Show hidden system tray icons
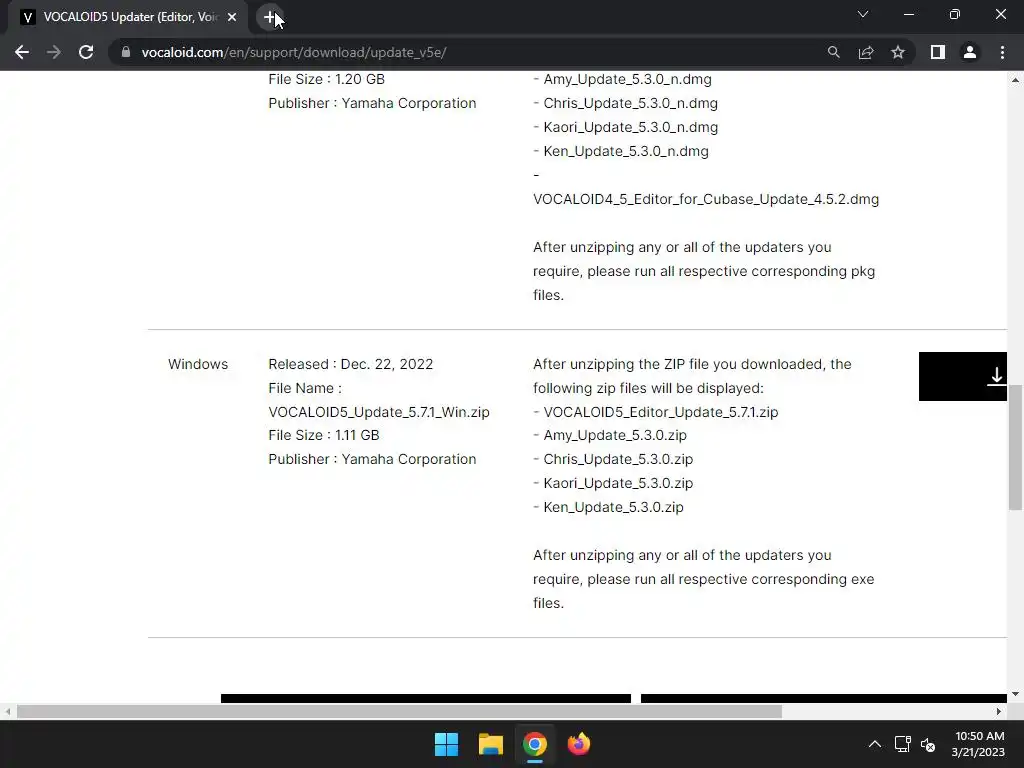This screenshot has height=768, width=1024. [874, 744]
